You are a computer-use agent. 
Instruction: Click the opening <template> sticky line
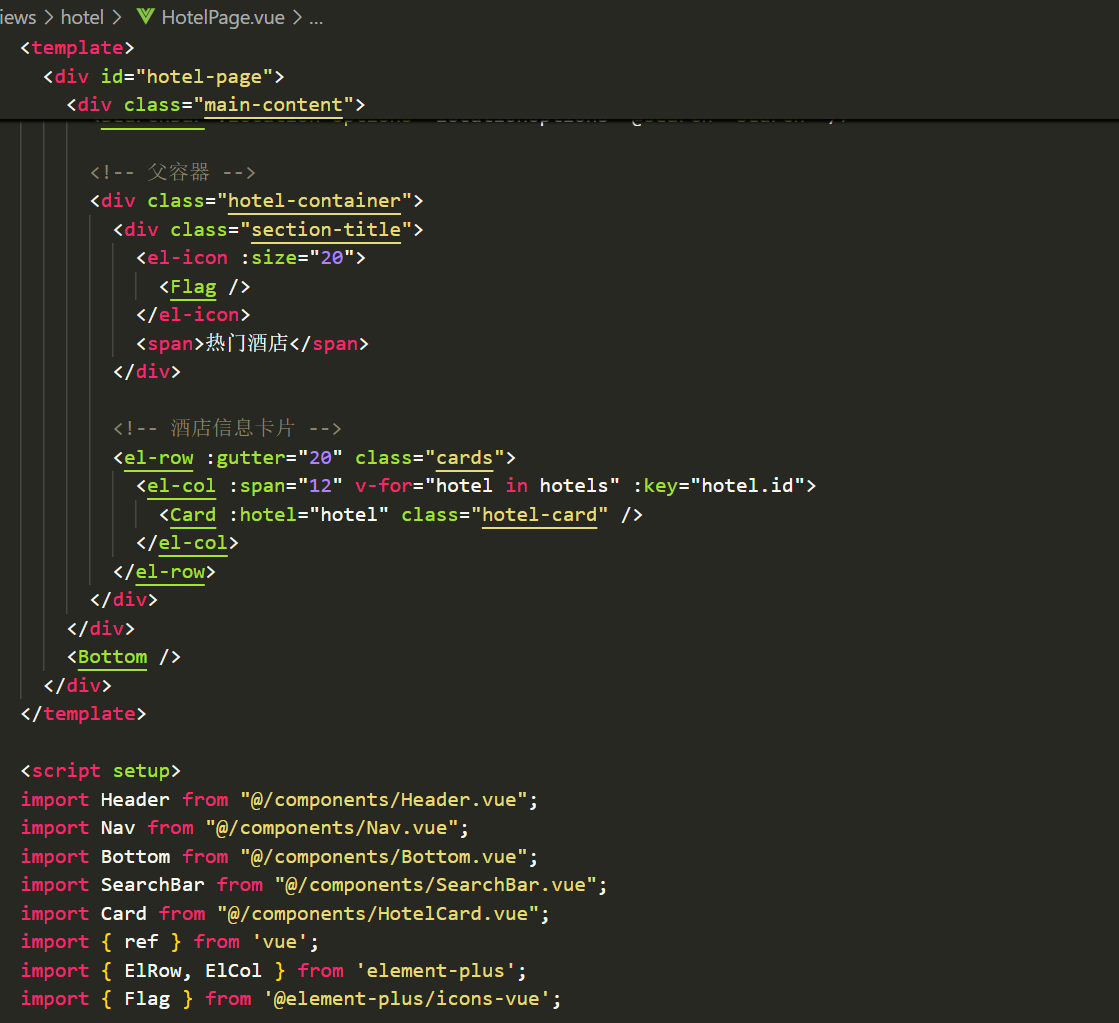point(77,48)
